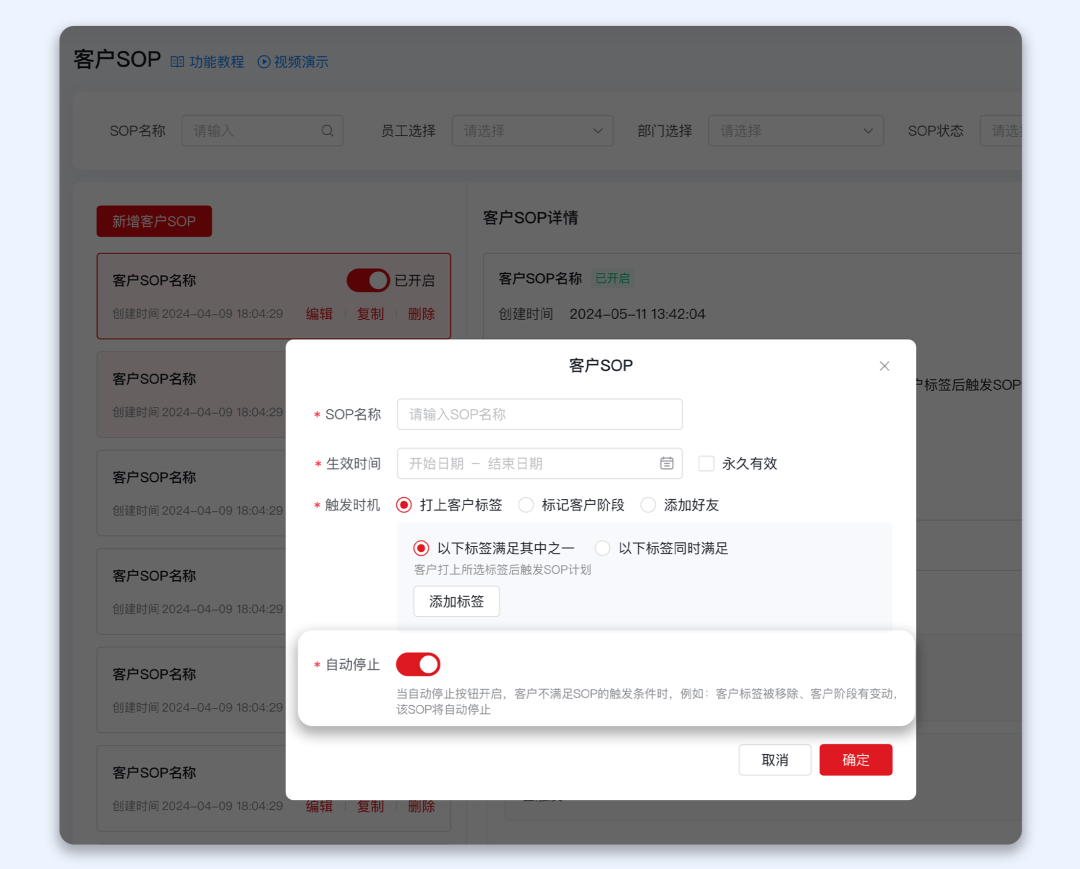Disable the 自动停止 toggle
This screenshot has height=869, width=1080.
click(x=418, y=664)
